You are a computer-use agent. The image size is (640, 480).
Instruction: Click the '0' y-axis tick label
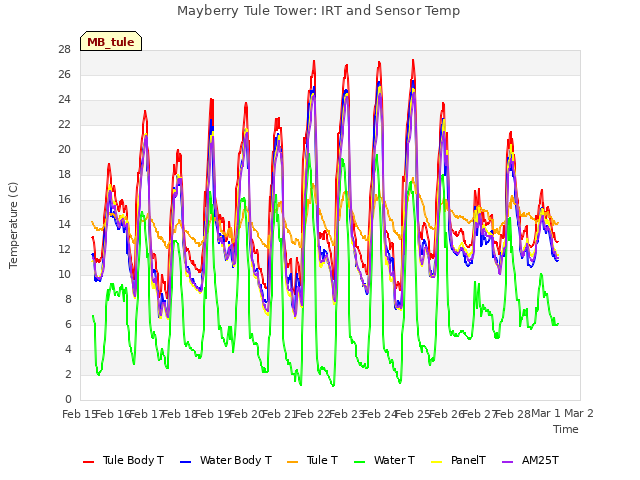pyautogui.click(x=68, y=399)
